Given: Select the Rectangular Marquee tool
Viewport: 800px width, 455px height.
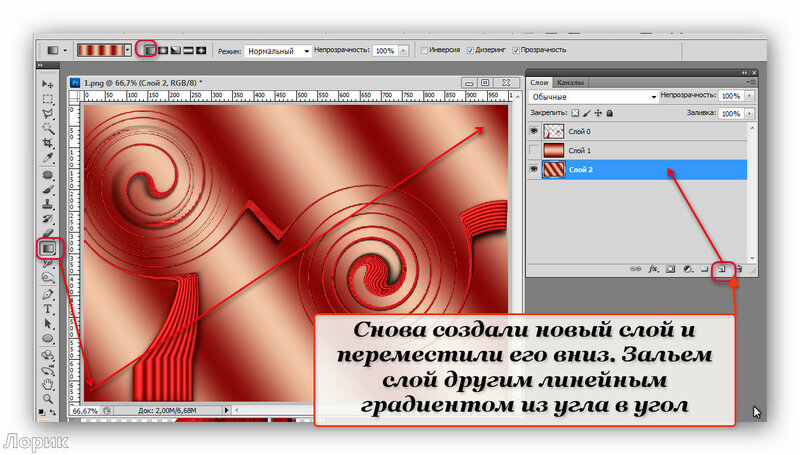Looking at the screenshot, I should tap(48, 99).
